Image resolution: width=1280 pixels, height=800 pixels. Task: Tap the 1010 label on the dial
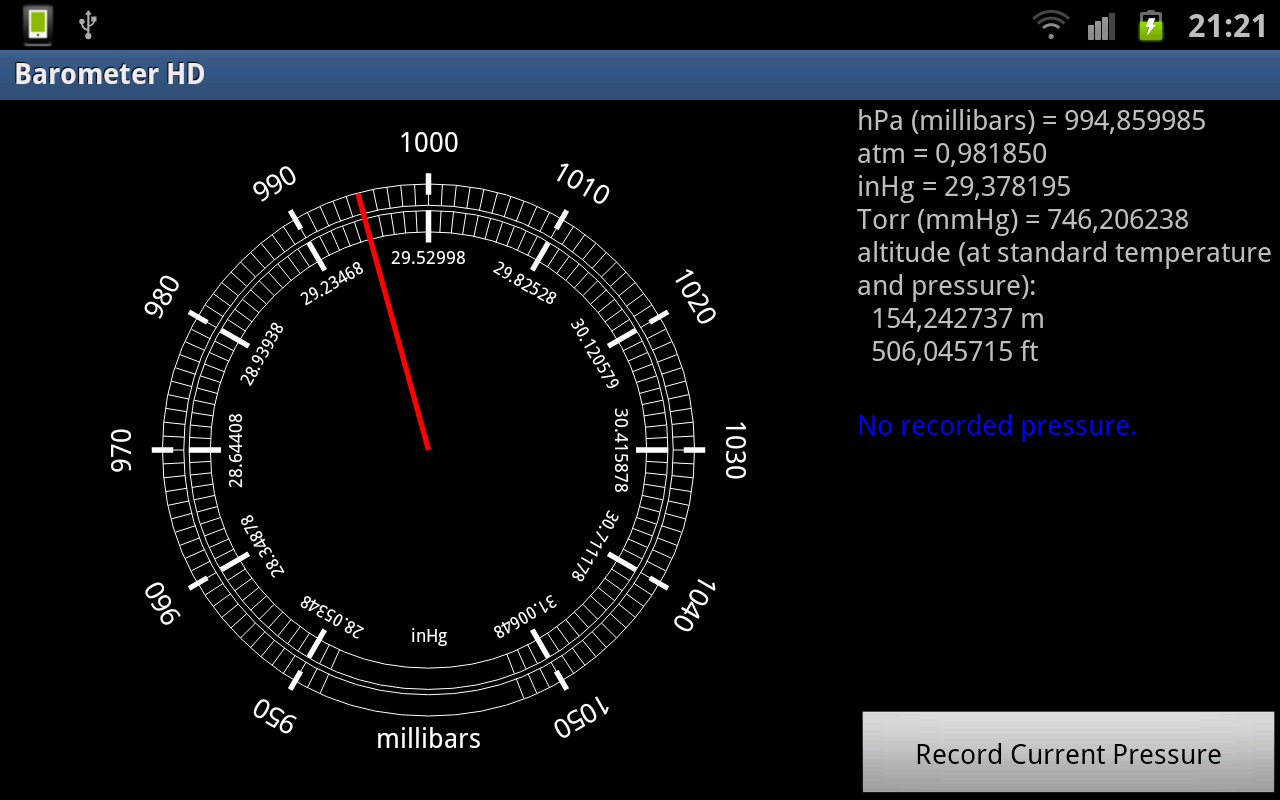(581, 184)
